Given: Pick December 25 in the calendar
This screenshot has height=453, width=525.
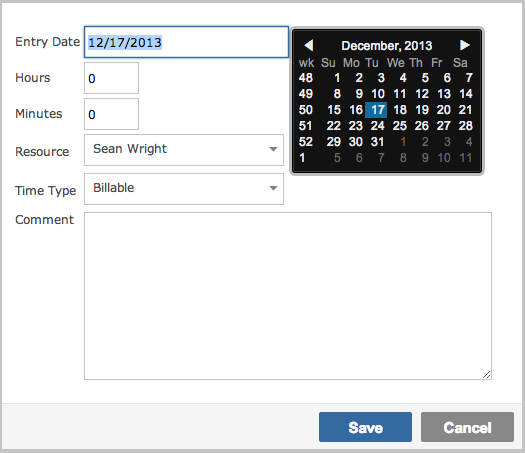Looking at the screenshot, I should point(399,126).
